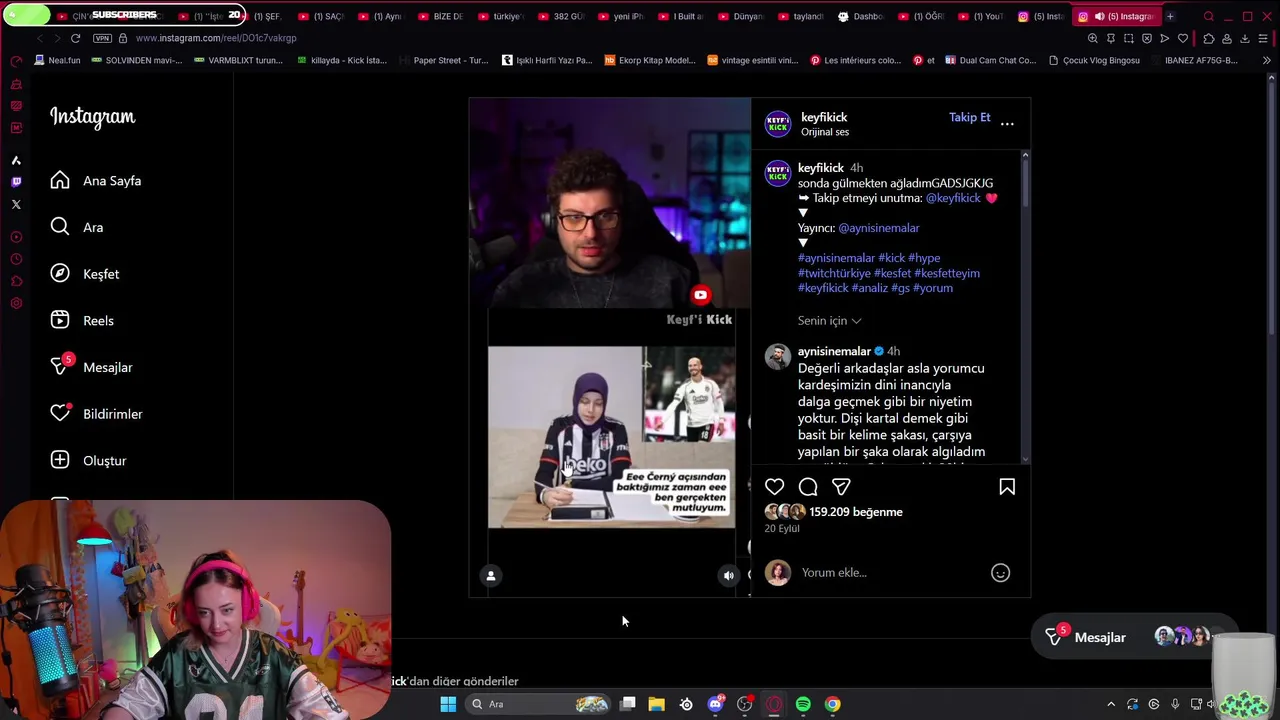Switch to the I Built YouTube tab
This screenshot has height=720, width=1280.
680,16
